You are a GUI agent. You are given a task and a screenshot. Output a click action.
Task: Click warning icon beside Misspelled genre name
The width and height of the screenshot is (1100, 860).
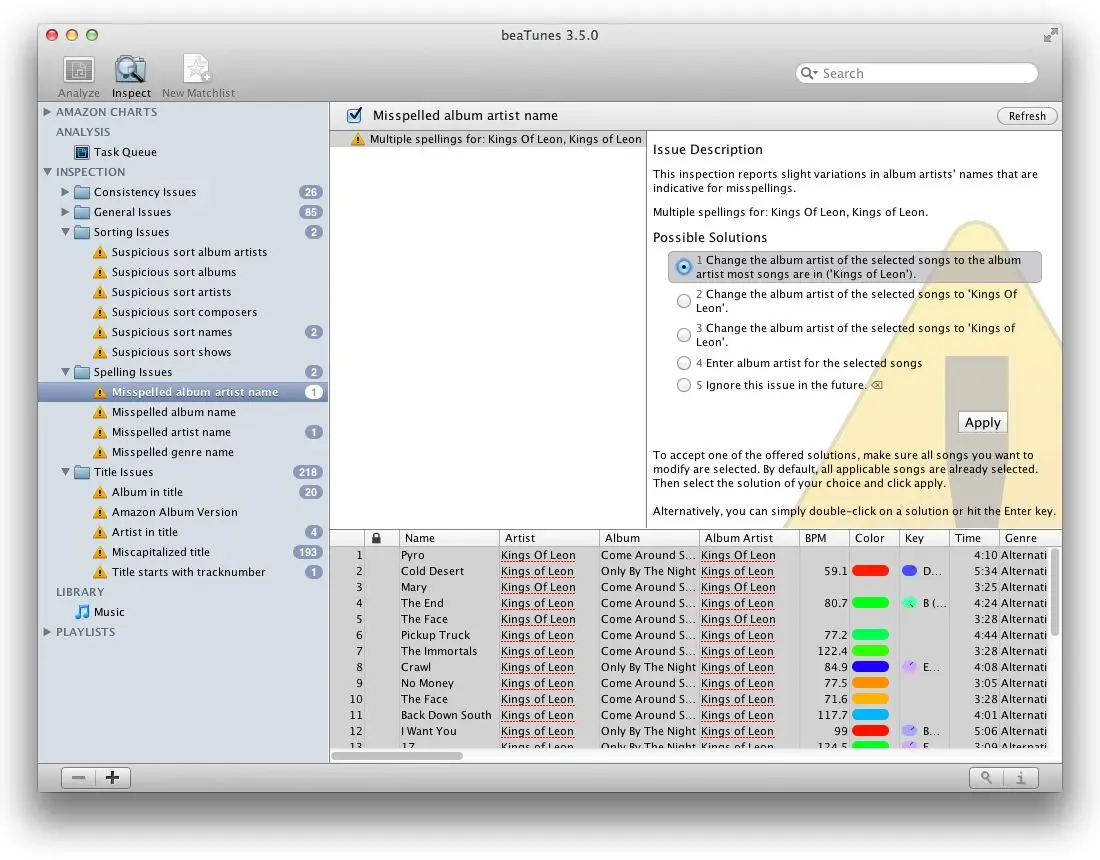(100, 452)
